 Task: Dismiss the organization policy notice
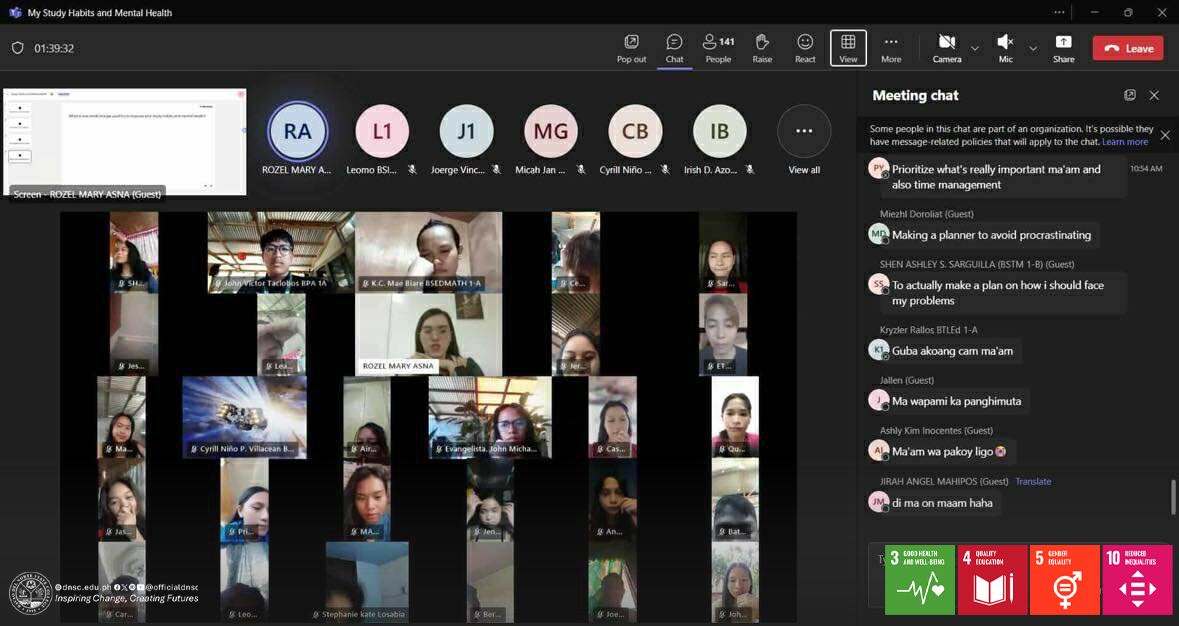tap(1165, 135)
